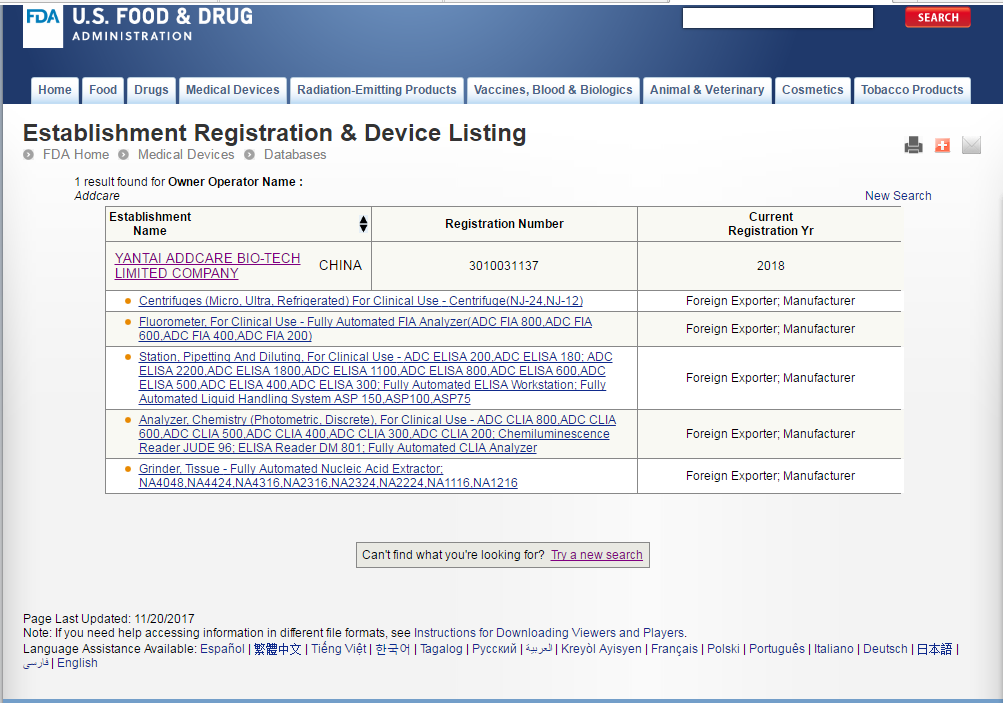The width and height of the screenshot is (1003, 703).
Task: Select Русский language assistance
Action: (x=494, y=649)
